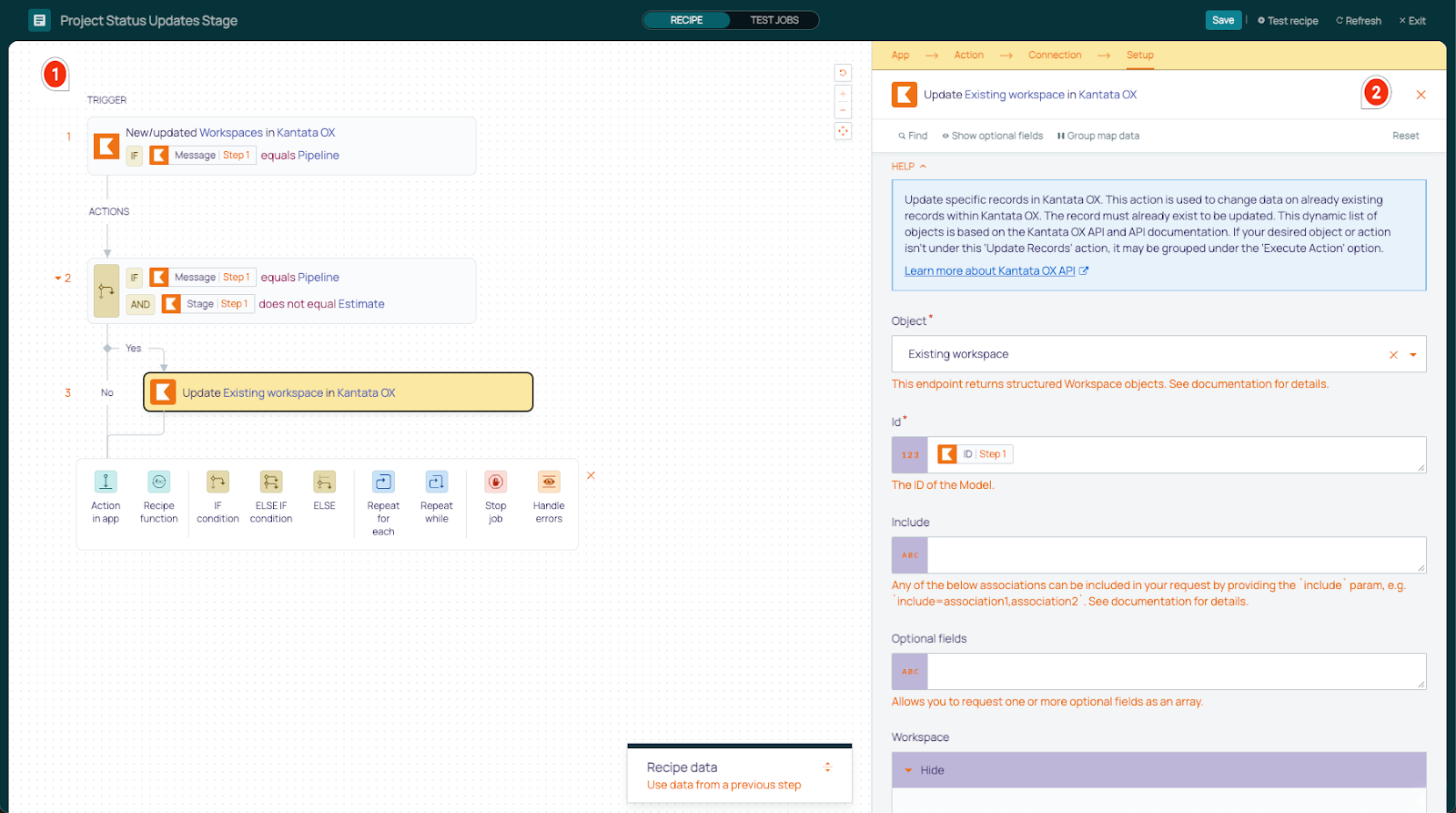This screenshot has height=813, width=1456.
Task: Go to the Connection setup step
Action: point(1055,56)
